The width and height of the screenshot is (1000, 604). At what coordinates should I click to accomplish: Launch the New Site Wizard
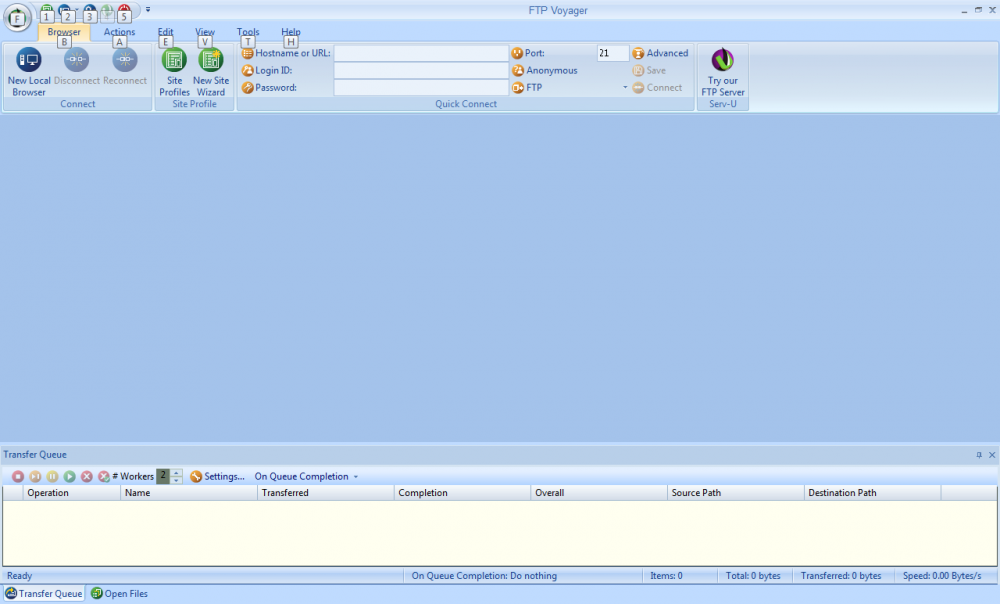[211, 70]
